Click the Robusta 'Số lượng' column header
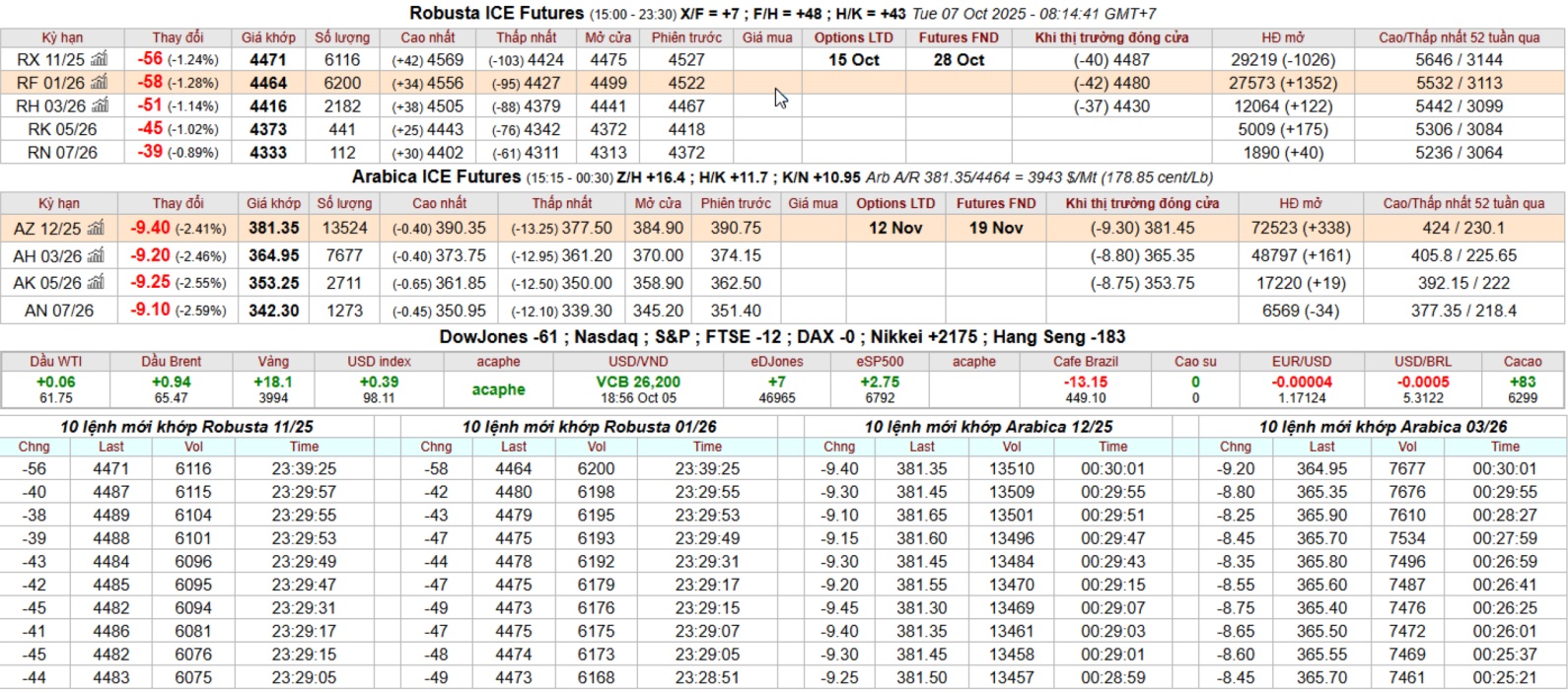1568x693 pixels. [342, 37]
